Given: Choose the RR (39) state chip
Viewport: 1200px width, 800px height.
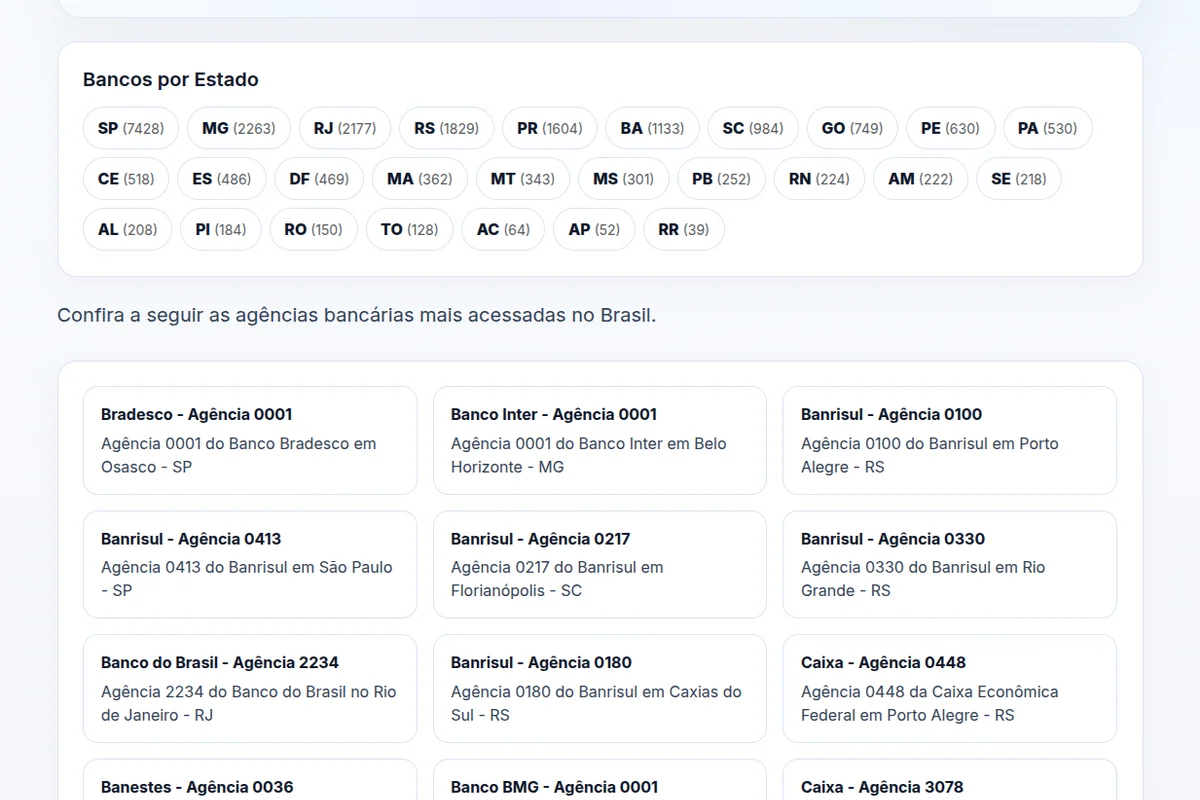Looking at the screenshot, I should (x=684, y=229).
